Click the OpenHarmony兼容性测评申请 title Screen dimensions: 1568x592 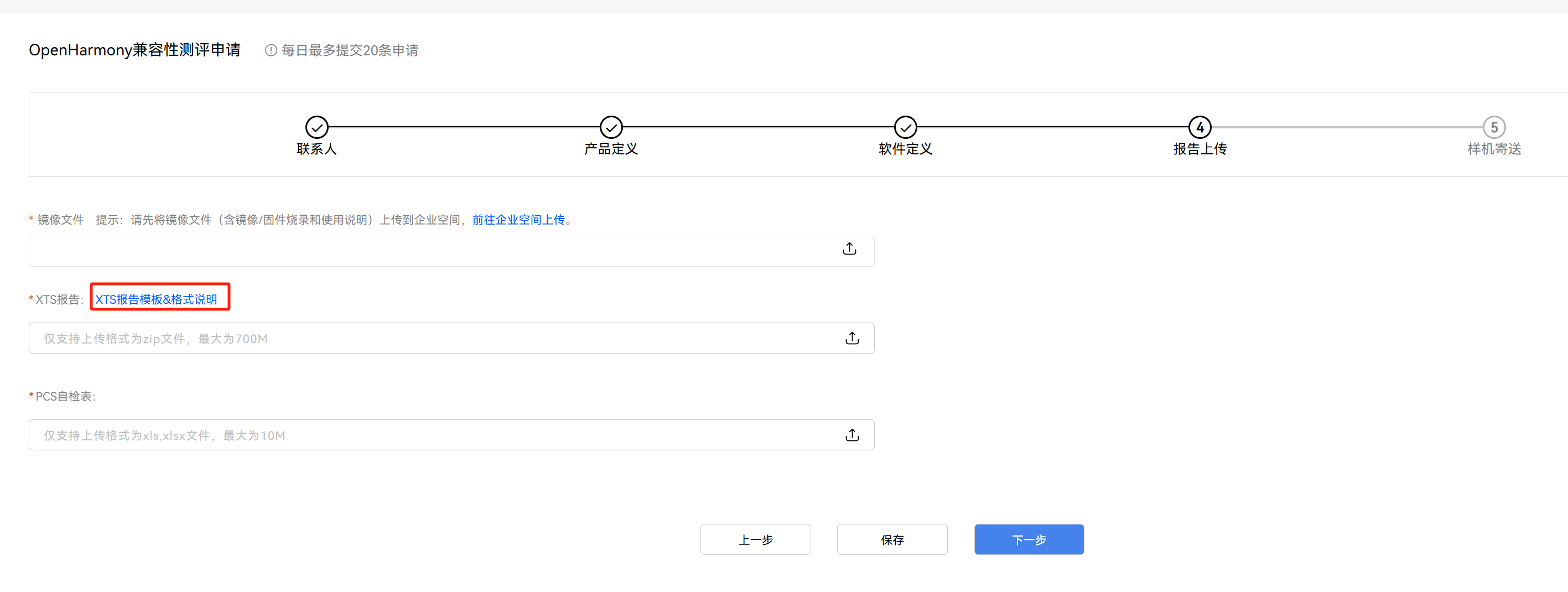(x=134, y=50)
